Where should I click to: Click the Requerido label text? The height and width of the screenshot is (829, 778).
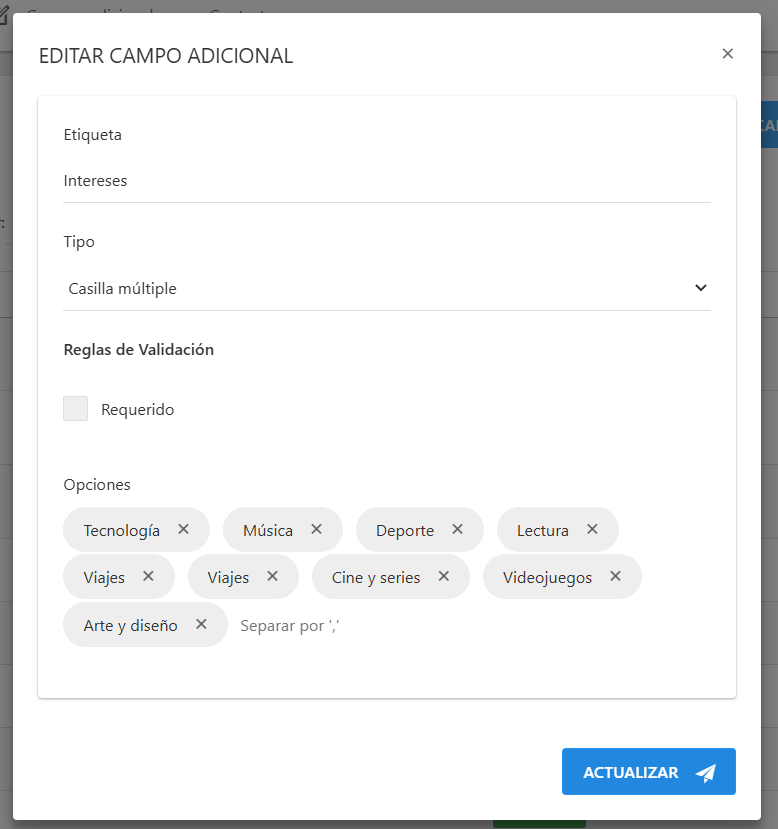(137, 410)
